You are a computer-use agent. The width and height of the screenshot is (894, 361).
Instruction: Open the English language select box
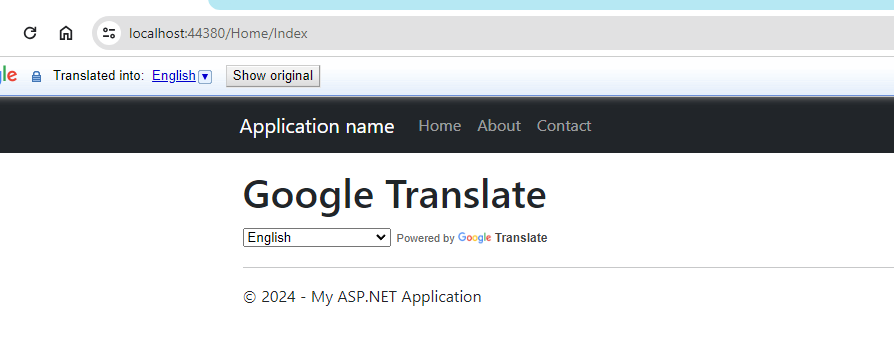coord(317,238)
